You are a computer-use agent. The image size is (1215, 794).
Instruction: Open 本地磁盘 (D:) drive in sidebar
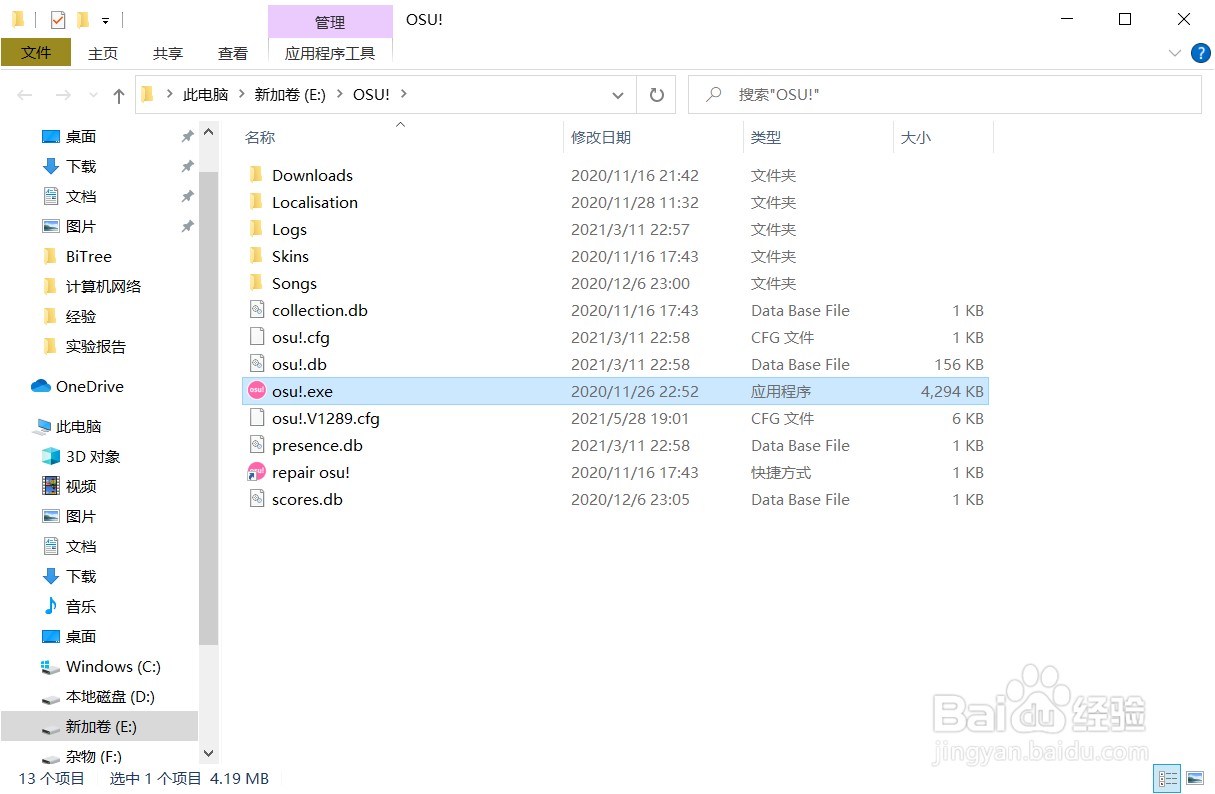click(x=98, y=696)
